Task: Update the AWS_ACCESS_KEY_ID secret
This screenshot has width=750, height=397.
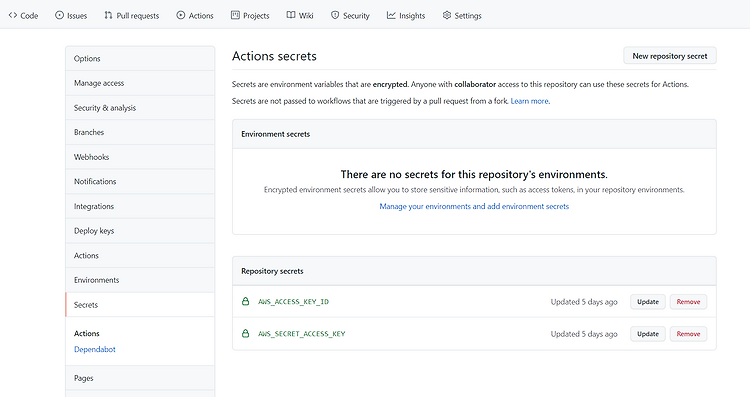Action: 648,302
